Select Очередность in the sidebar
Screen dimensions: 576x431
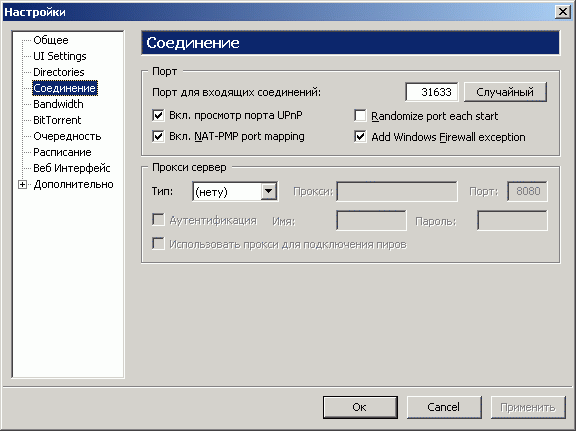[67, 136]
